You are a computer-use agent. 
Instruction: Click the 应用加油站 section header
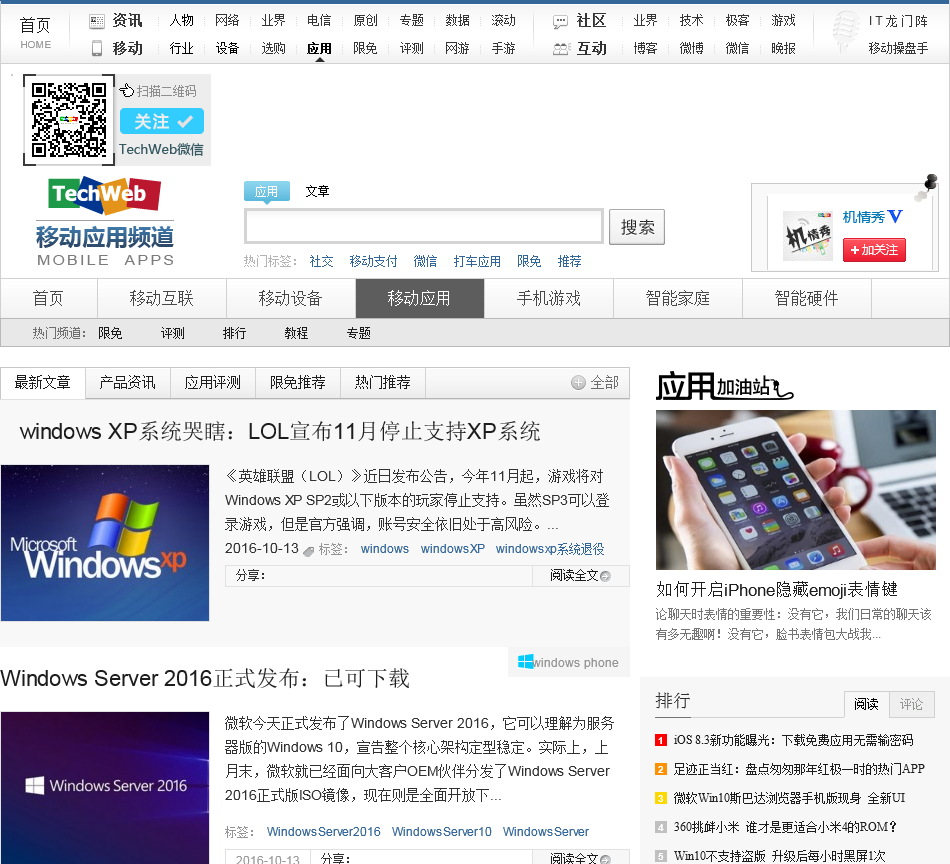point(724,387)
